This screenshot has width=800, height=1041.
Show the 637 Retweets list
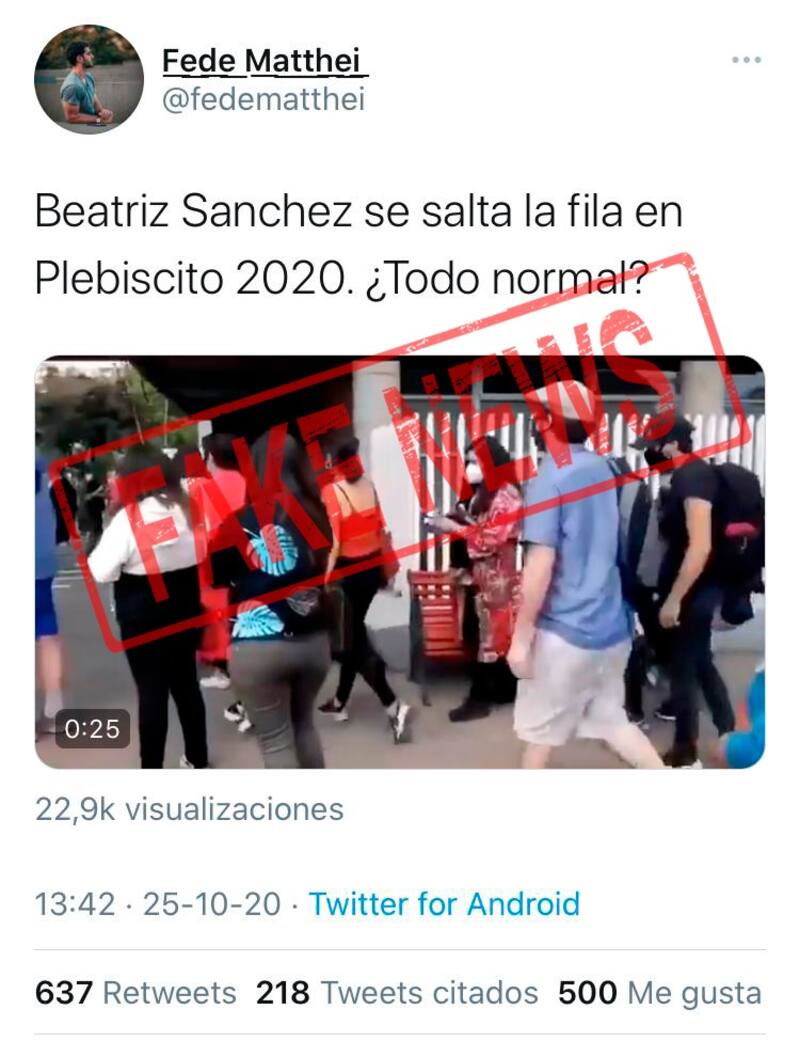pos(135,994)
